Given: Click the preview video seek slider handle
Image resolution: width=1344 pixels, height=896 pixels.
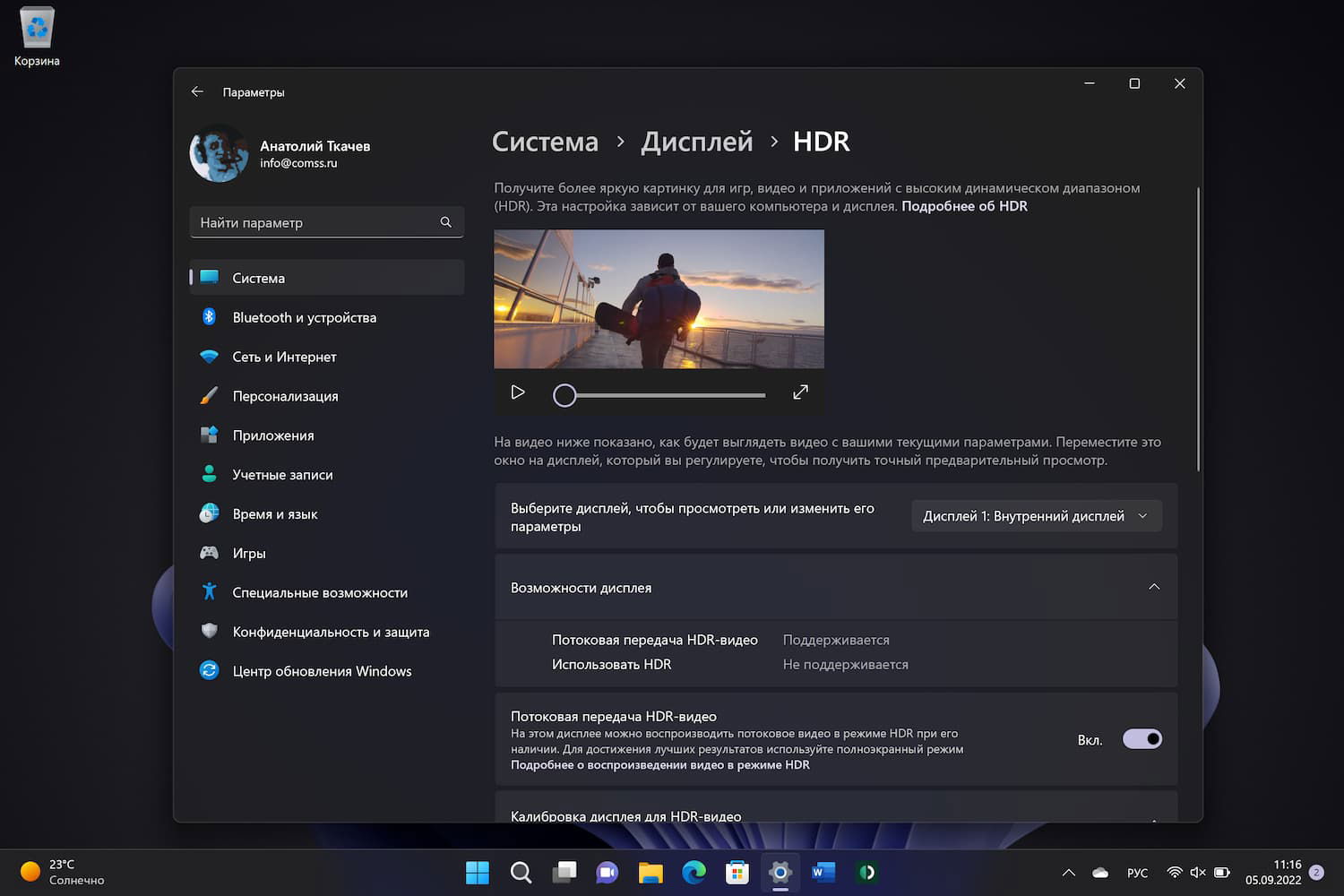Looking at the screenshot, I should click(x=564, y=395).
